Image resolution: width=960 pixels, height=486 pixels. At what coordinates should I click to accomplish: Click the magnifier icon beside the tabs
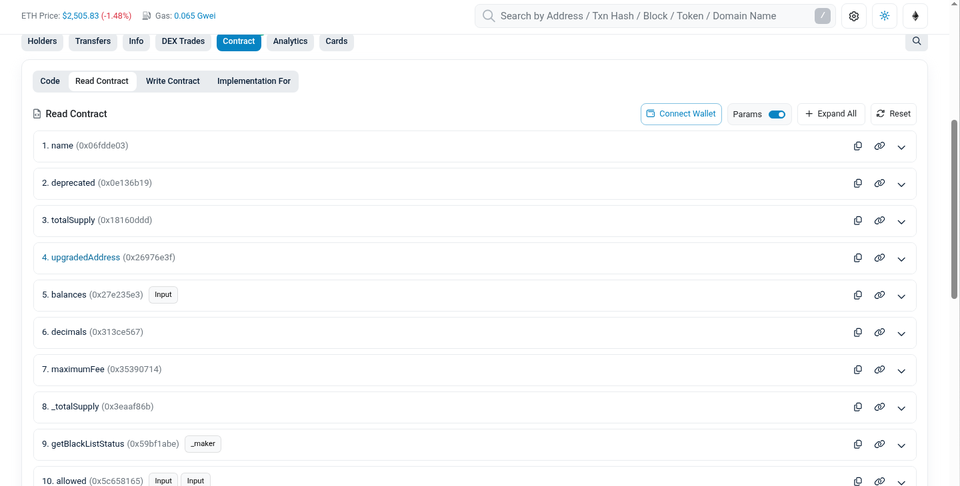click(917, 41)
